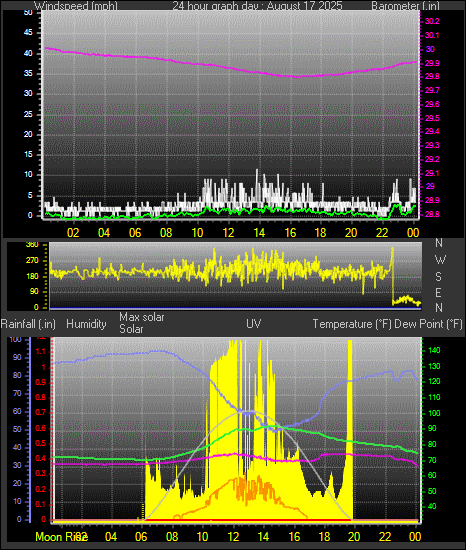Click the 02 hour label on wind graph
The image size is (466, 550).
(73, 233)
